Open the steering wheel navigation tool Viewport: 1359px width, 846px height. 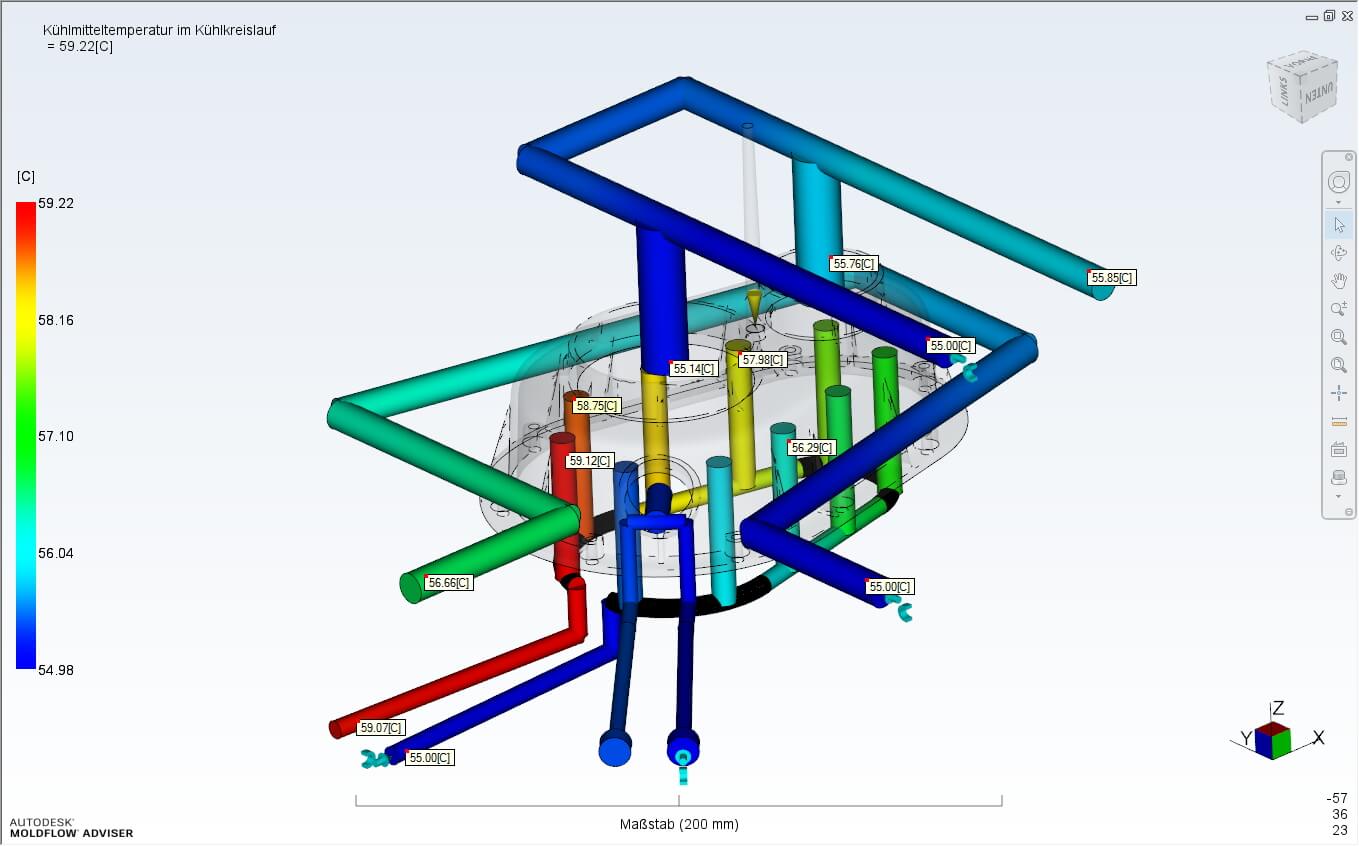(1338, 182)
